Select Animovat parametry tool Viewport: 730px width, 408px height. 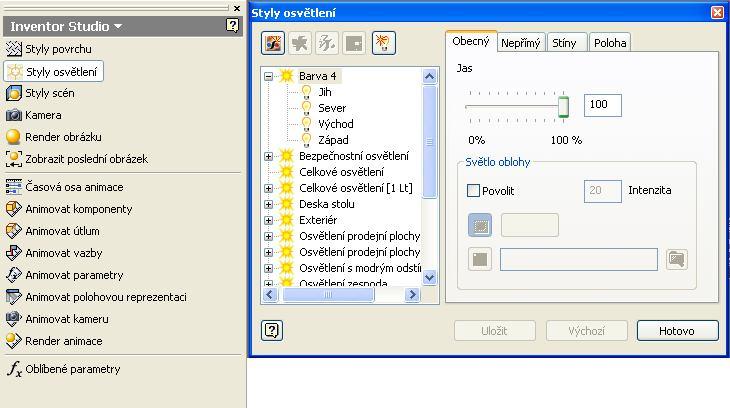pos(64,275)
